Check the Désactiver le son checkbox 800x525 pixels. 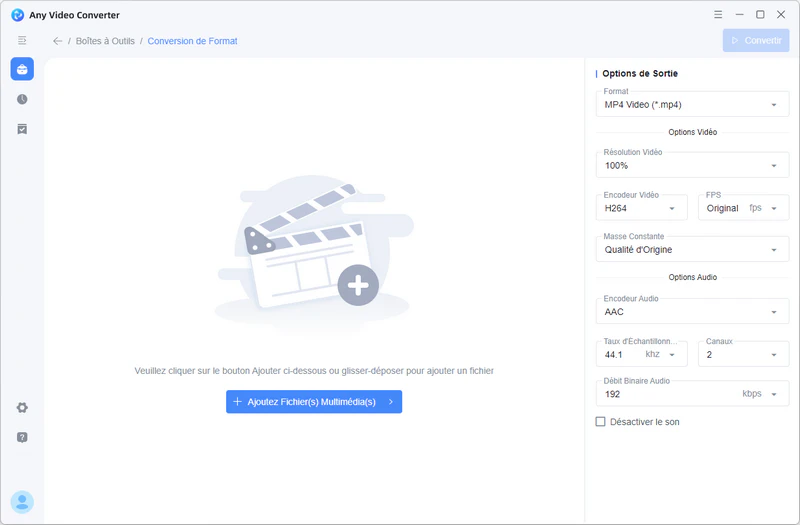[x=601, y=421]
